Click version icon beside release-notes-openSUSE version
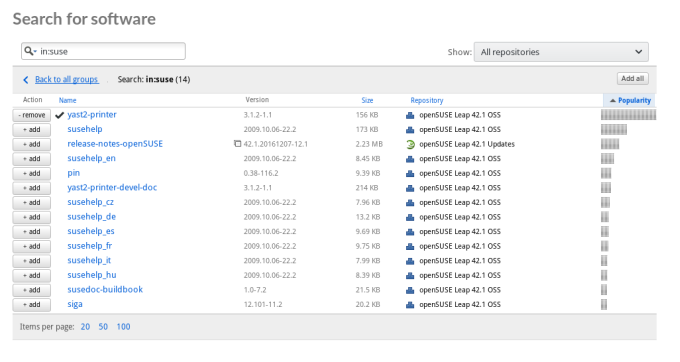 [x=237, y=143]
